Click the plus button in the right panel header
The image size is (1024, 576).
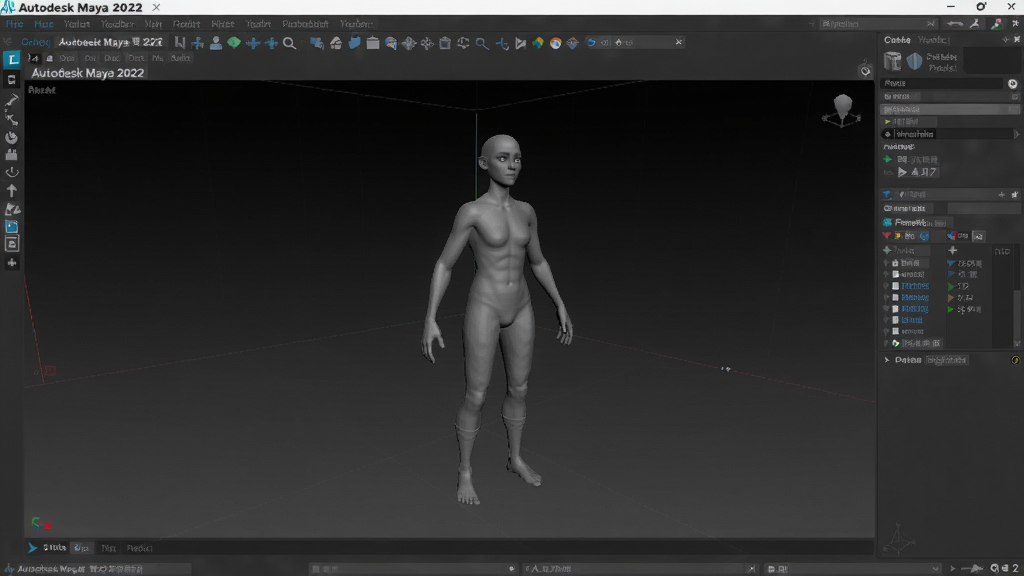pos(1005,40)
